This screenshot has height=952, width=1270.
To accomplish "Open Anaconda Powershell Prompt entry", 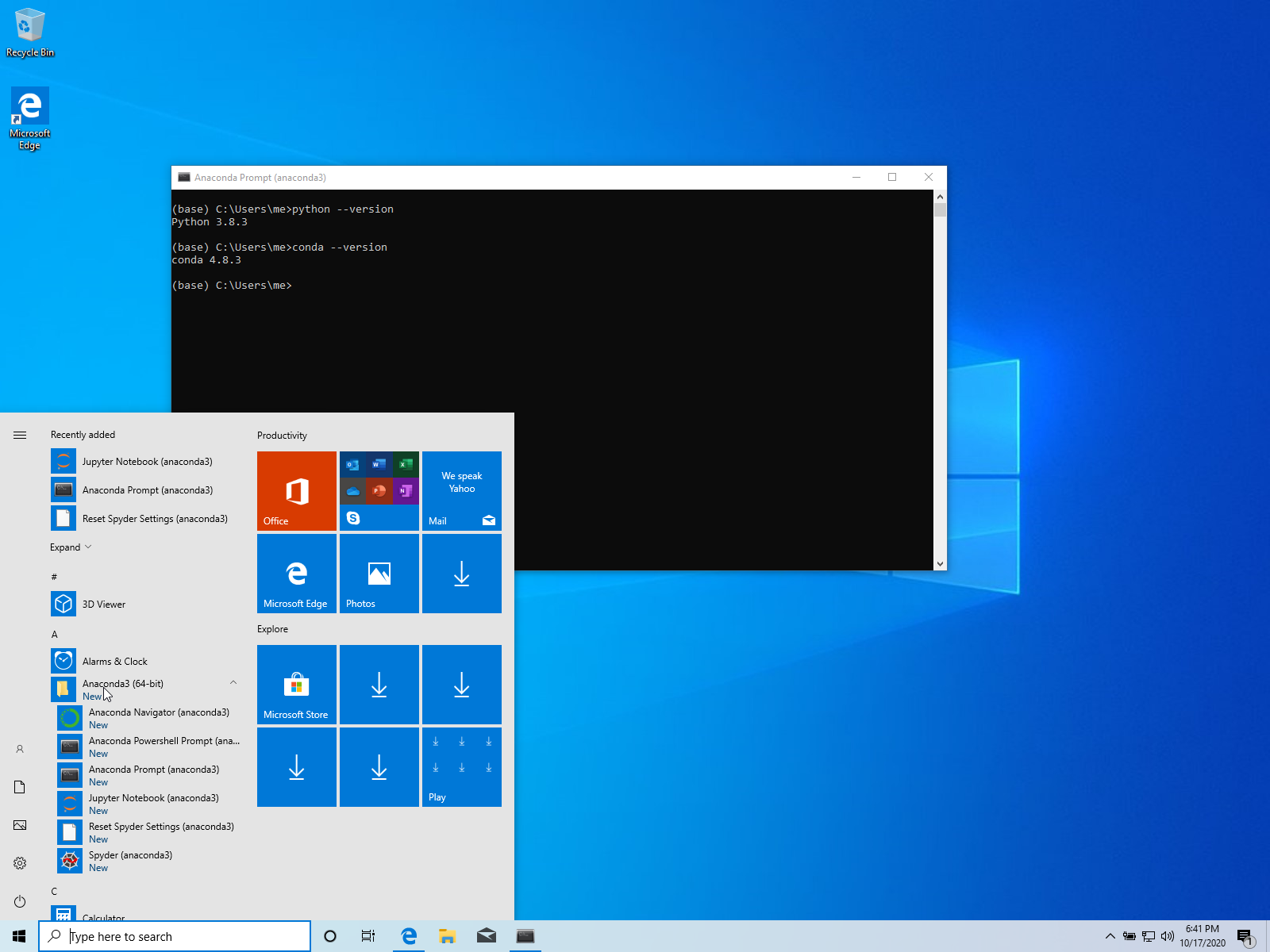I will pos(149,747).
